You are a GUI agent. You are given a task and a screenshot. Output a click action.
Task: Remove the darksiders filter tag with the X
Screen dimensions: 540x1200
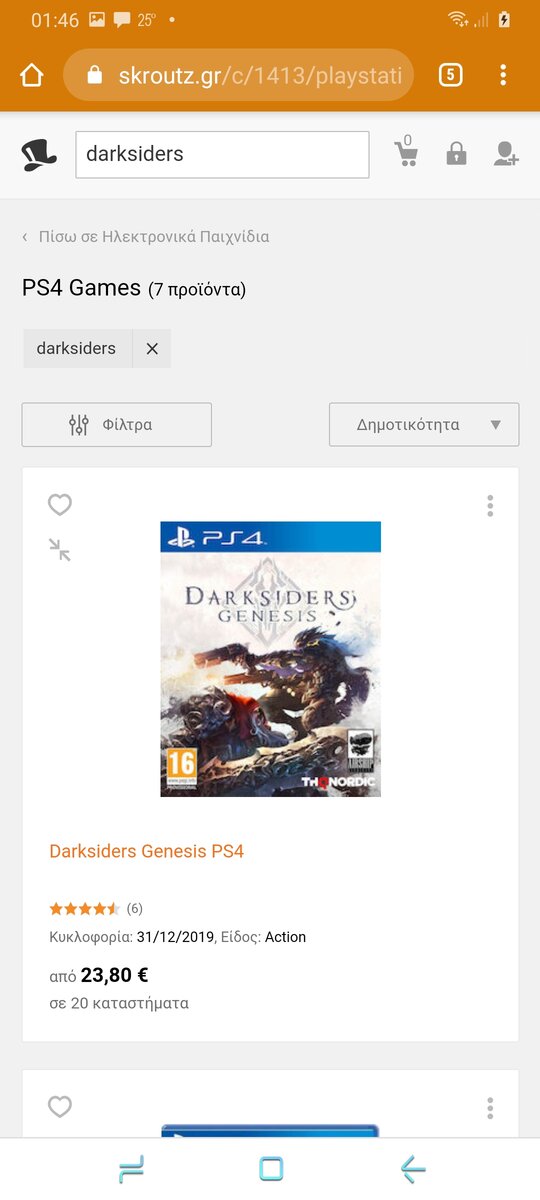(x=152, y=349)
